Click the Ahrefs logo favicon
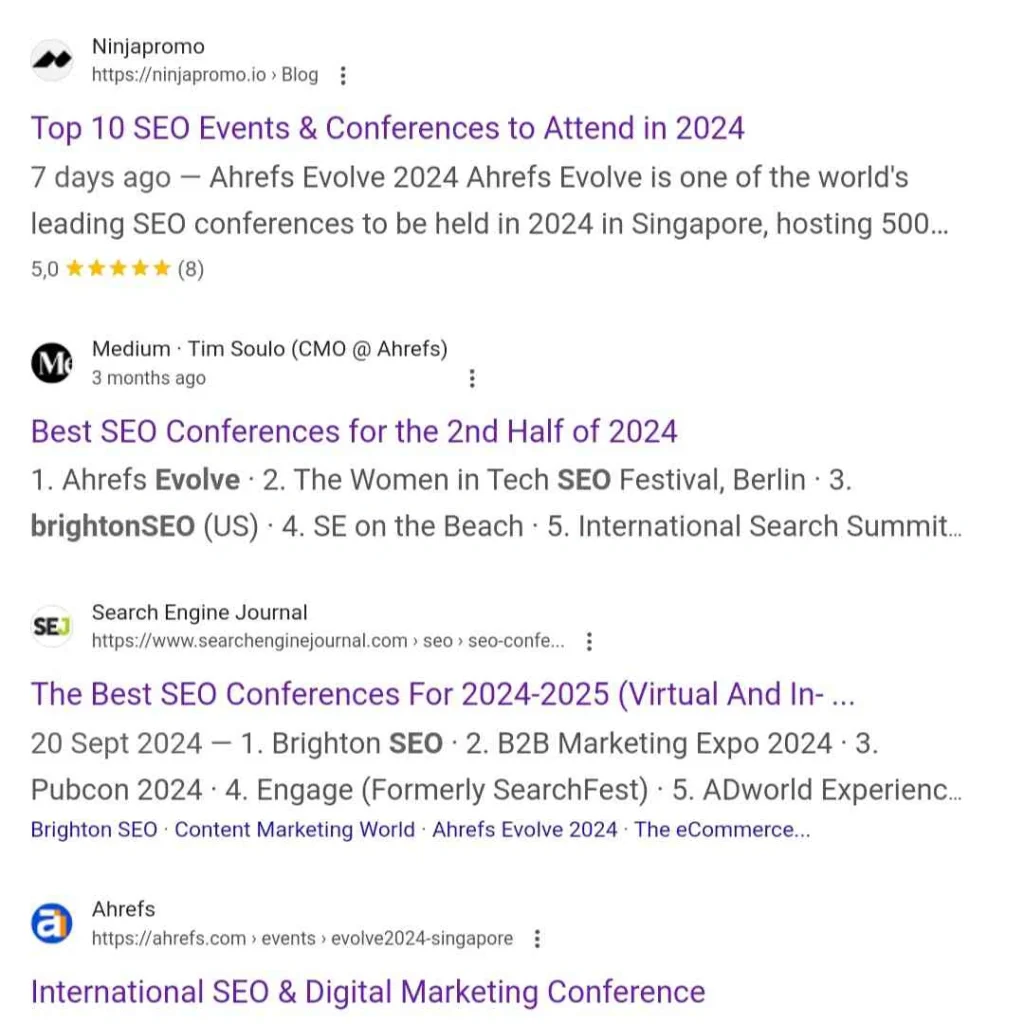The image size is (1024, 1024). coord(52,923)
